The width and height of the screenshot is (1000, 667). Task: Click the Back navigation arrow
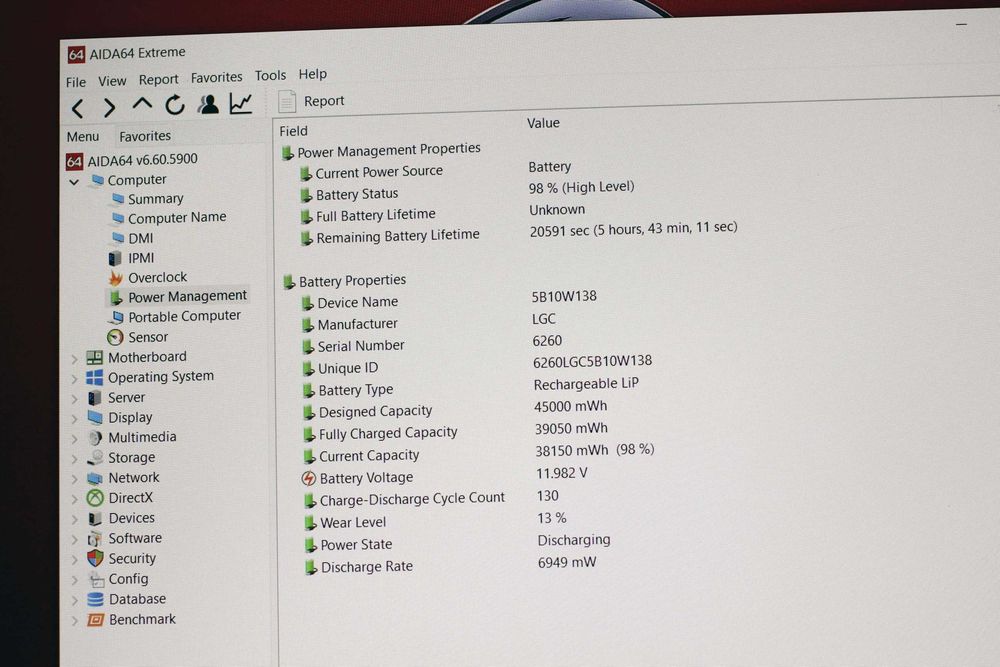(x=78, y=108)
